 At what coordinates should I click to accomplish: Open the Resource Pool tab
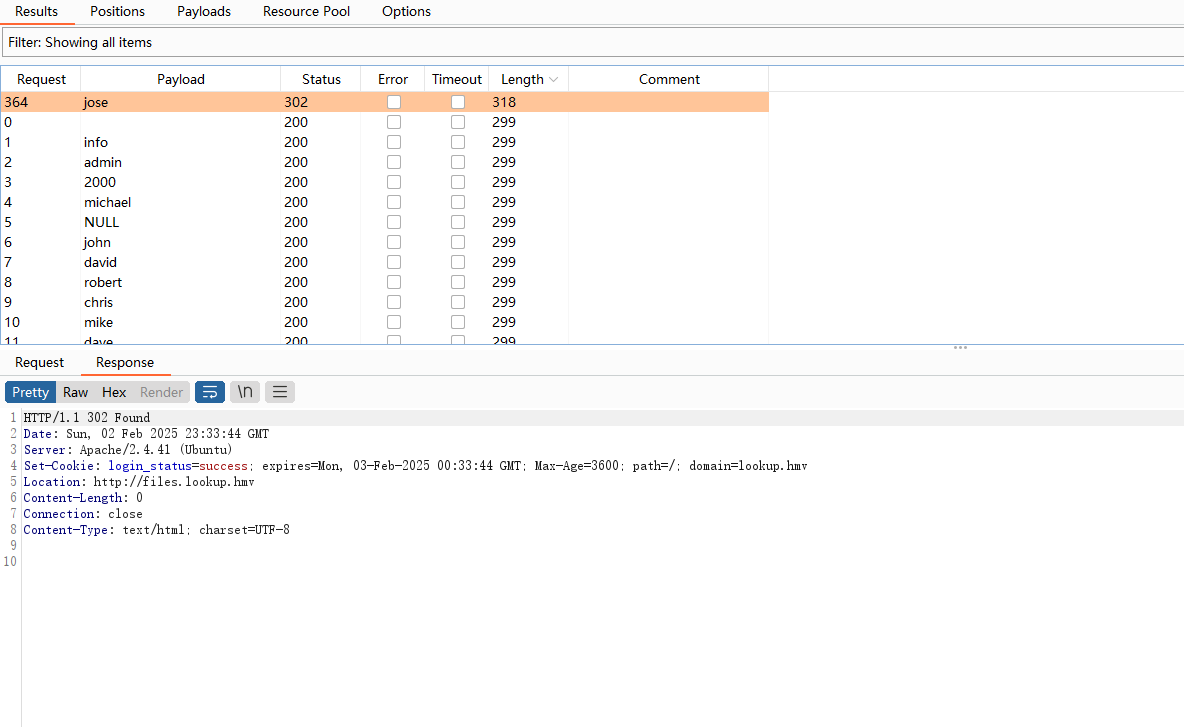click(306, 12)
